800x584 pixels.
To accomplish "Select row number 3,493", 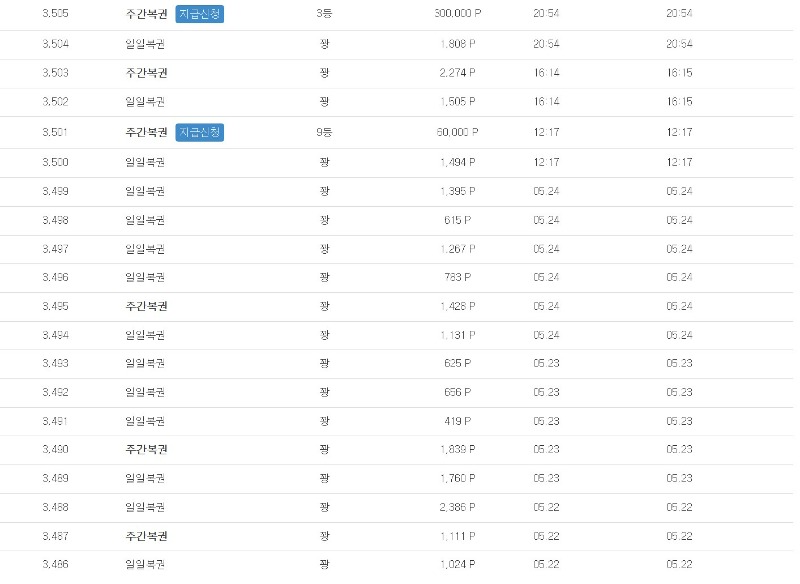I will pyautogui.click(x=55, y=364).
